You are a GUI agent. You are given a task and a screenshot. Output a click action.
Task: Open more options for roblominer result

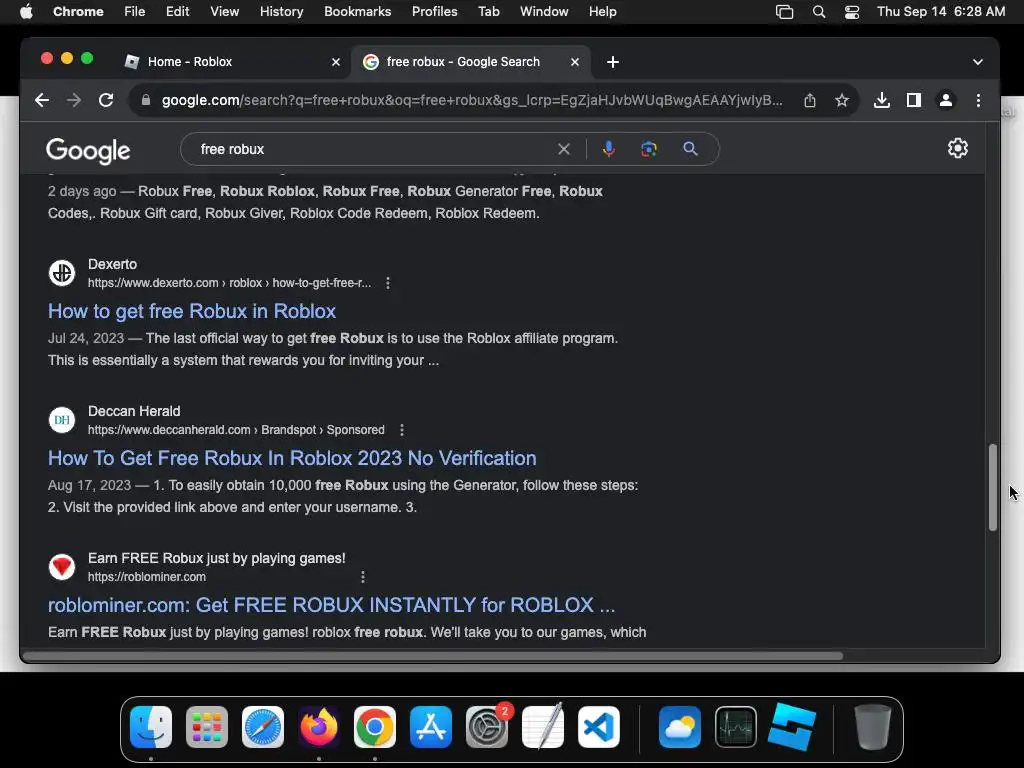pyautogui.click(x=362, y=577)
